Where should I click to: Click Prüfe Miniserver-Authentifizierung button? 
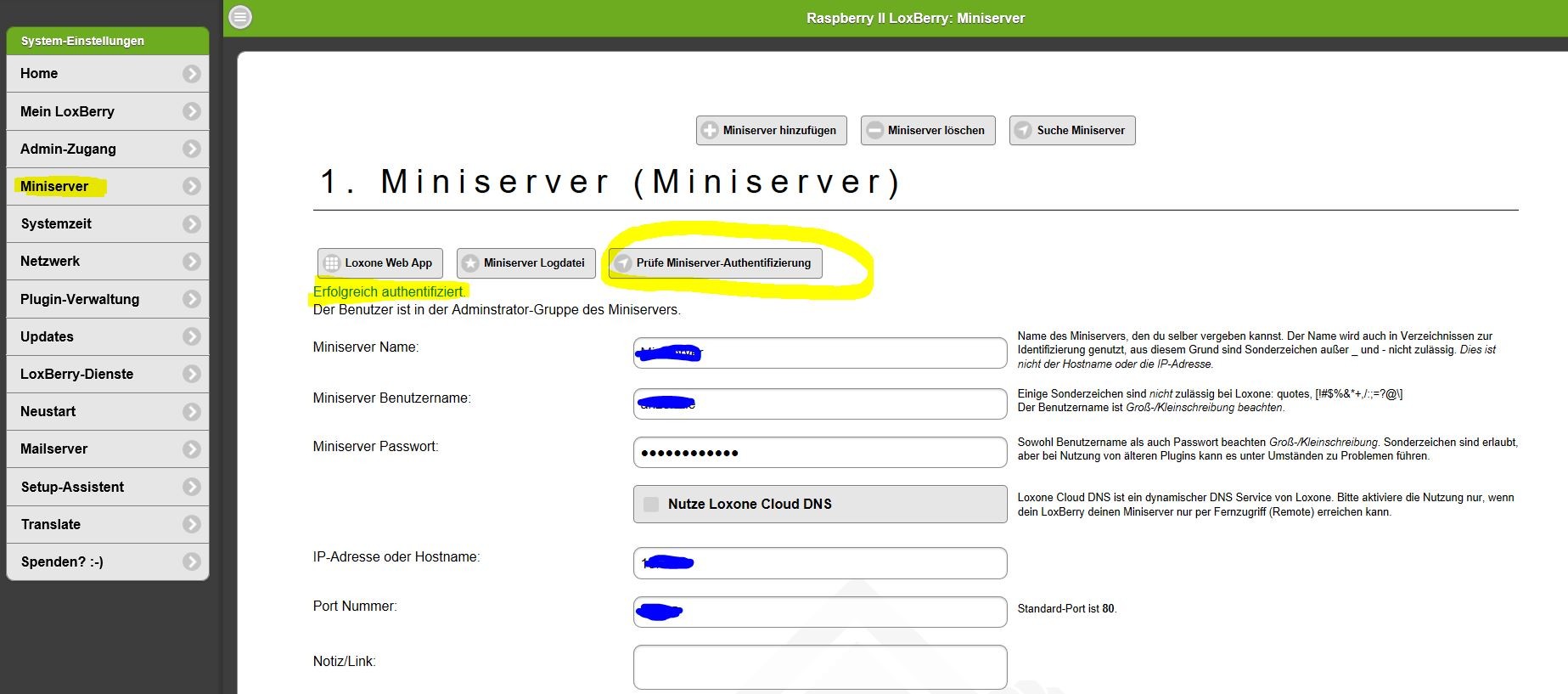point(716,263)
